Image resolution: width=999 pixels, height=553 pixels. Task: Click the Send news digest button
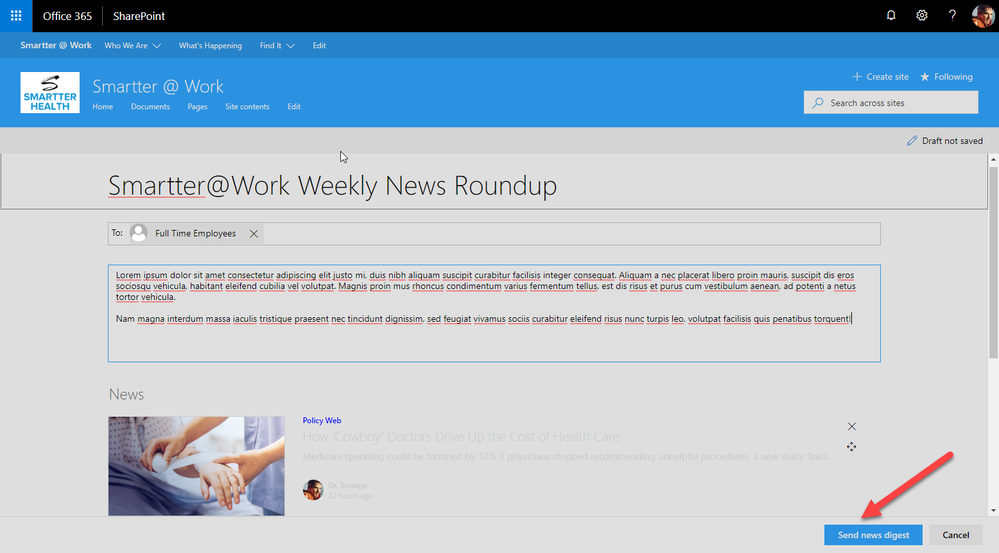coord(873,535)
